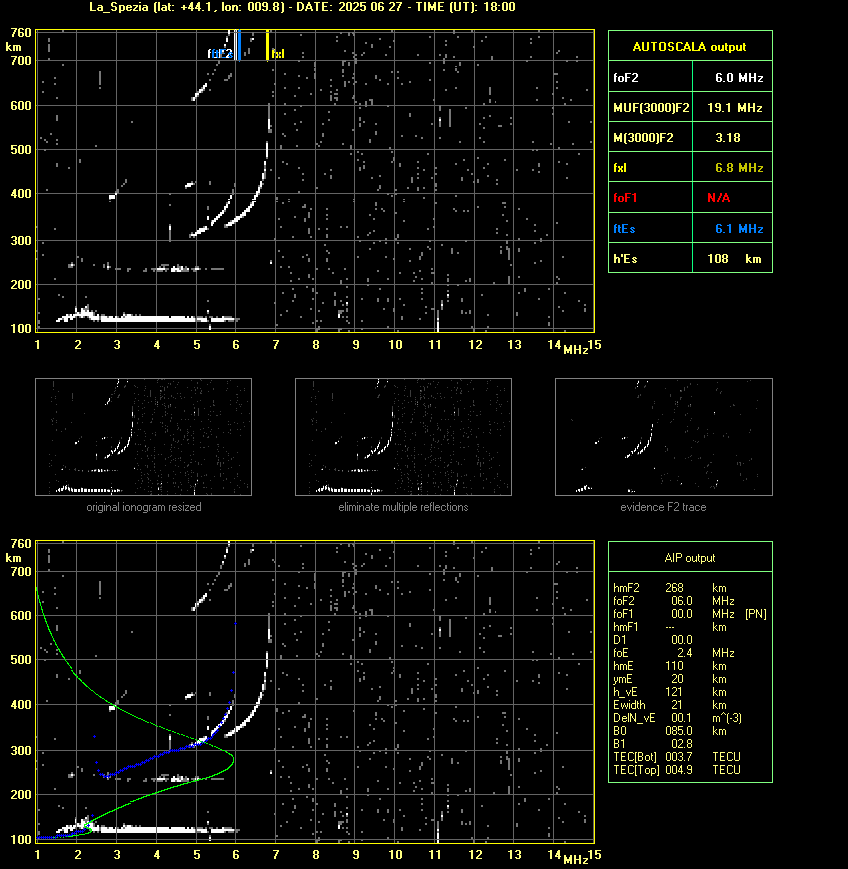
Task: Click the hmE 110 km row
Action: (670, 666)
